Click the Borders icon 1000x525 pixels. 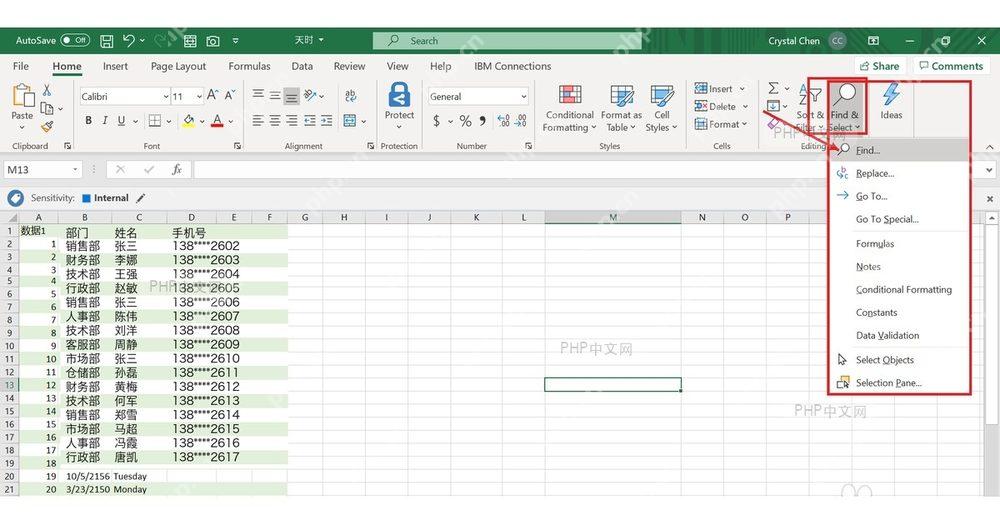coord(155,121)
